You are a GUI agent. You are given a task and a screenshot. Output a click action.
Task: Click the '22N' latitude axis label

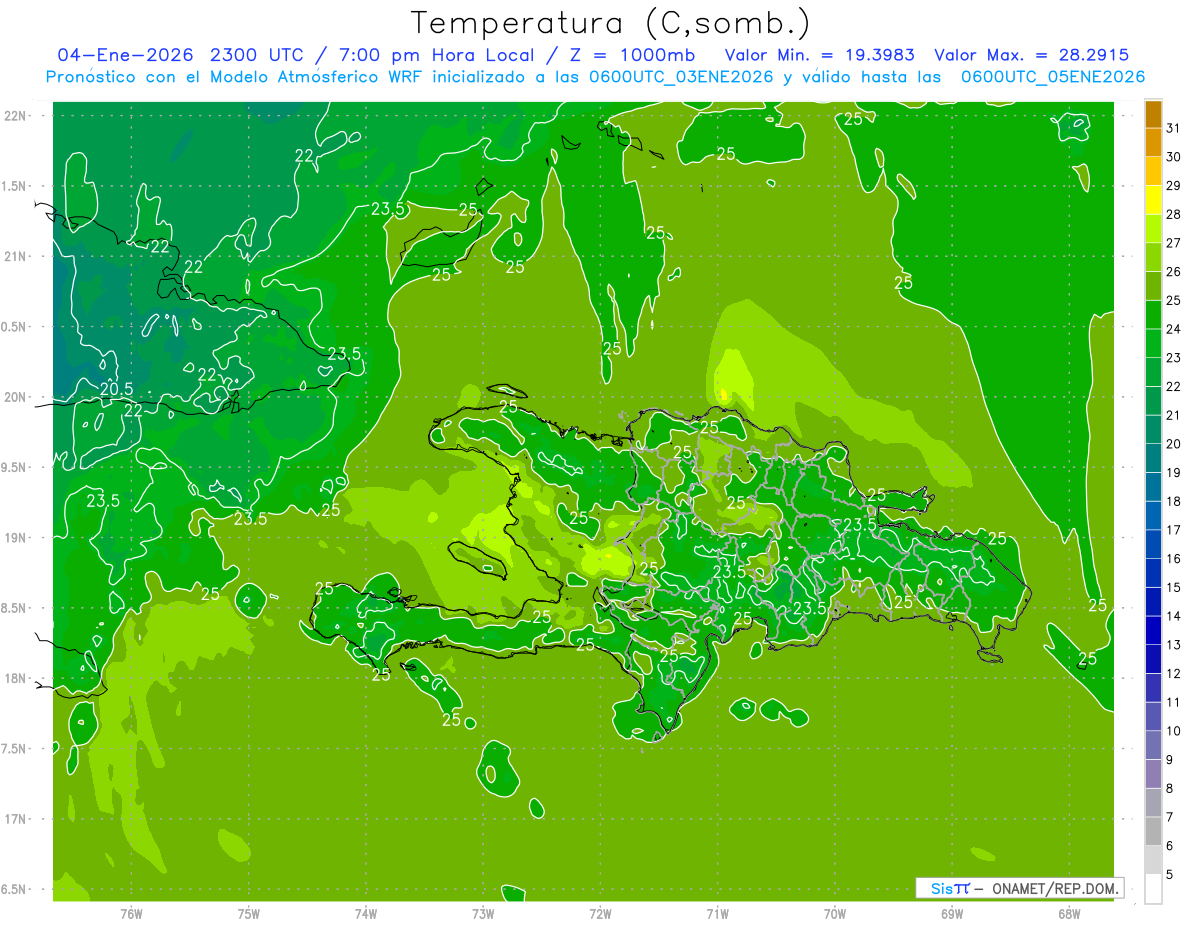coord(15,116)
